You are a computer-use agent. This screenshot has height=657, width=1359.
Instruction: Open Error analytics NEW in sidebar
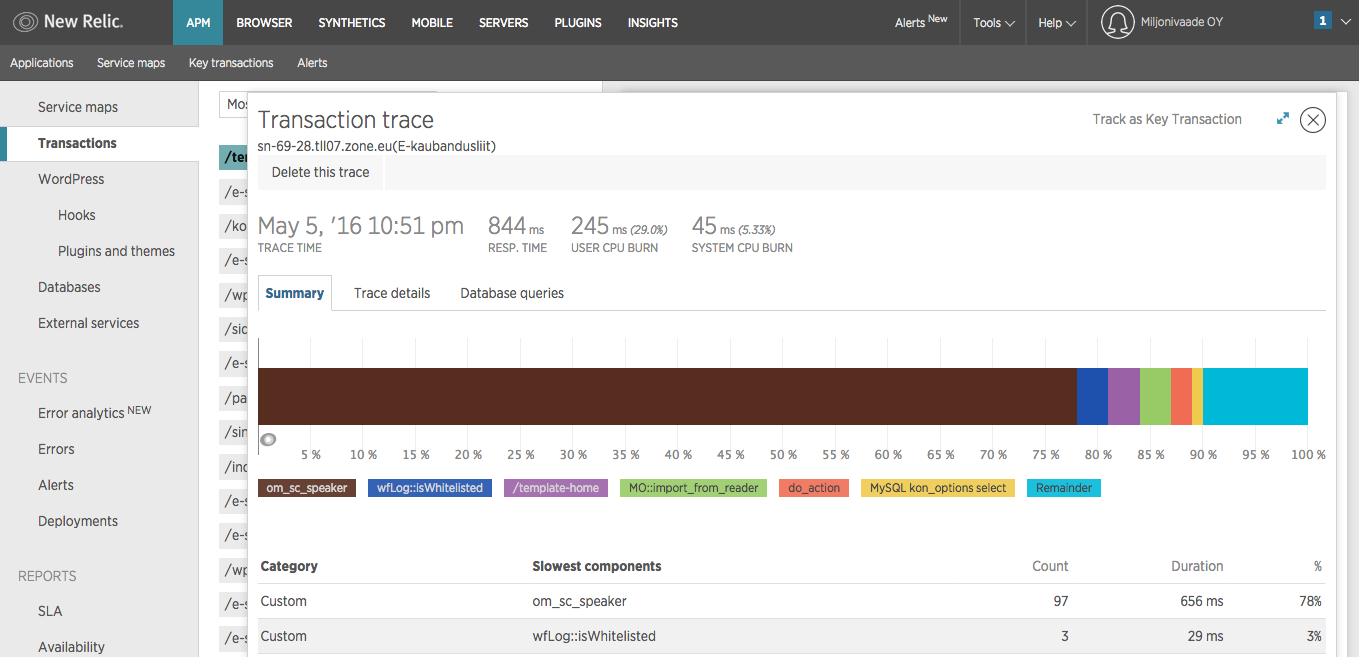94,412
